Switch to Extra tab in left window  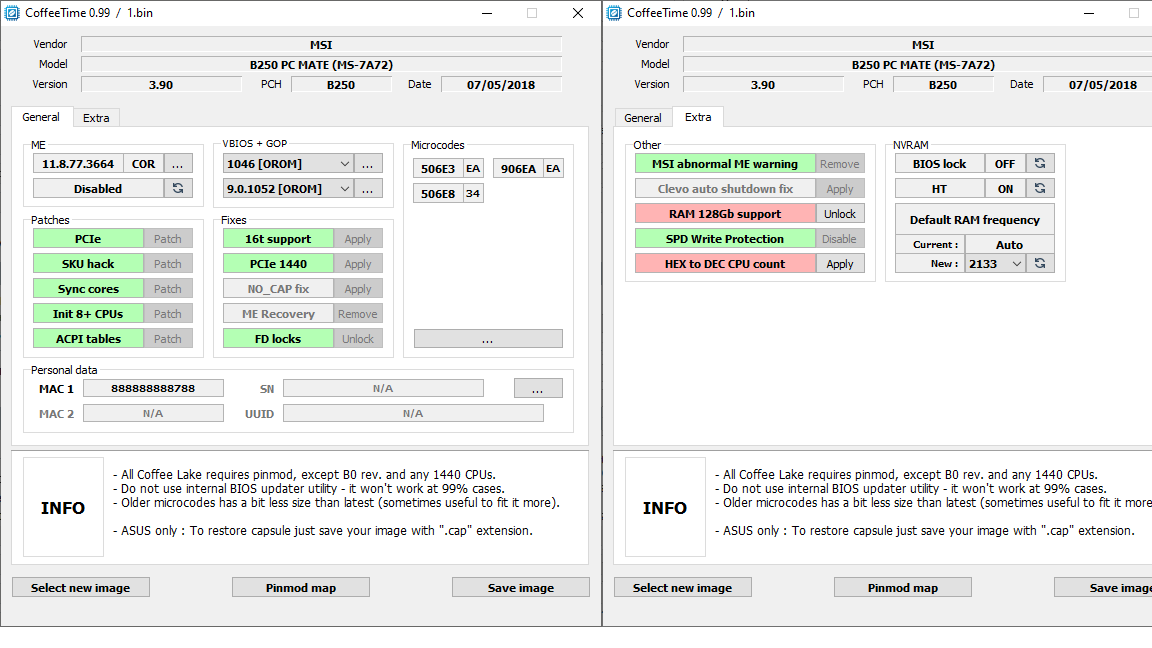(x=96, y=118)
